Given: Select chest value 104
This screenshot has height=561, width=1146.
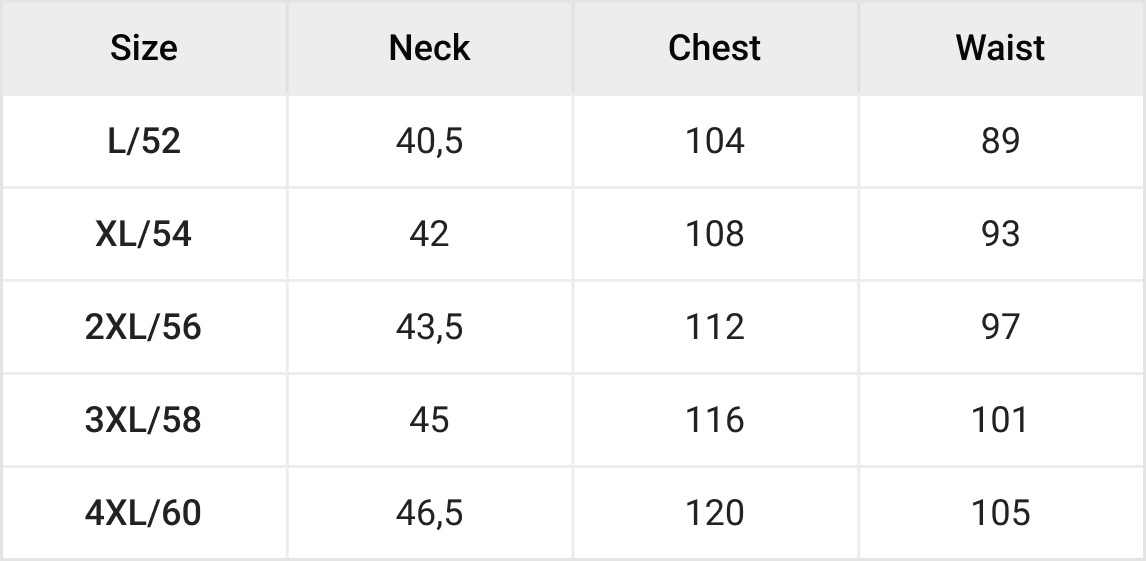Looking at the screenshot, I should [x=715, y=141].
